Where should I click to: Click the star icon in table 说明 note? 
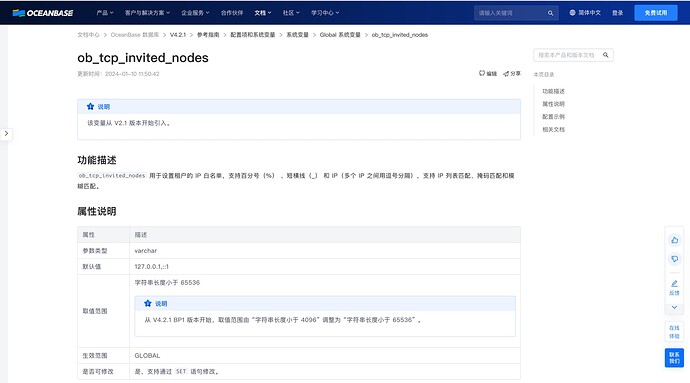coord(147,303)
